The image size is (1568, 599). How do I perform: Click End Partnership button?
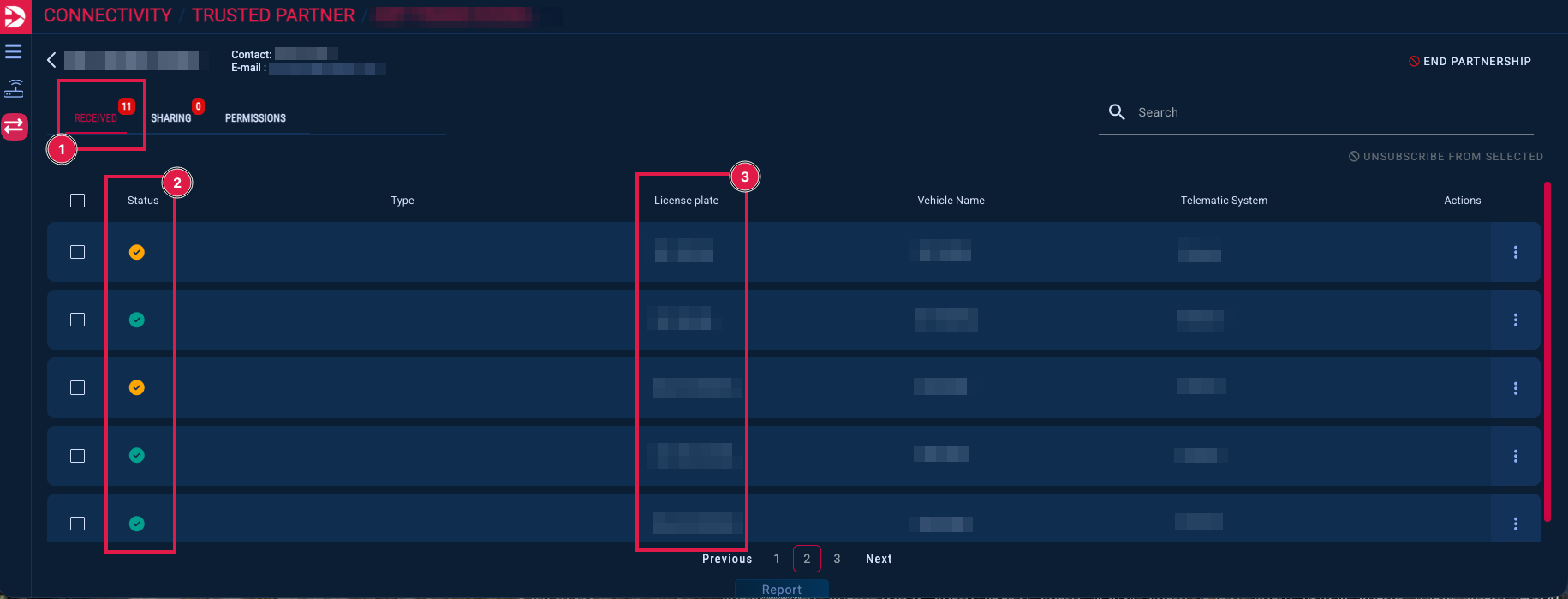tap(1470, 62)
